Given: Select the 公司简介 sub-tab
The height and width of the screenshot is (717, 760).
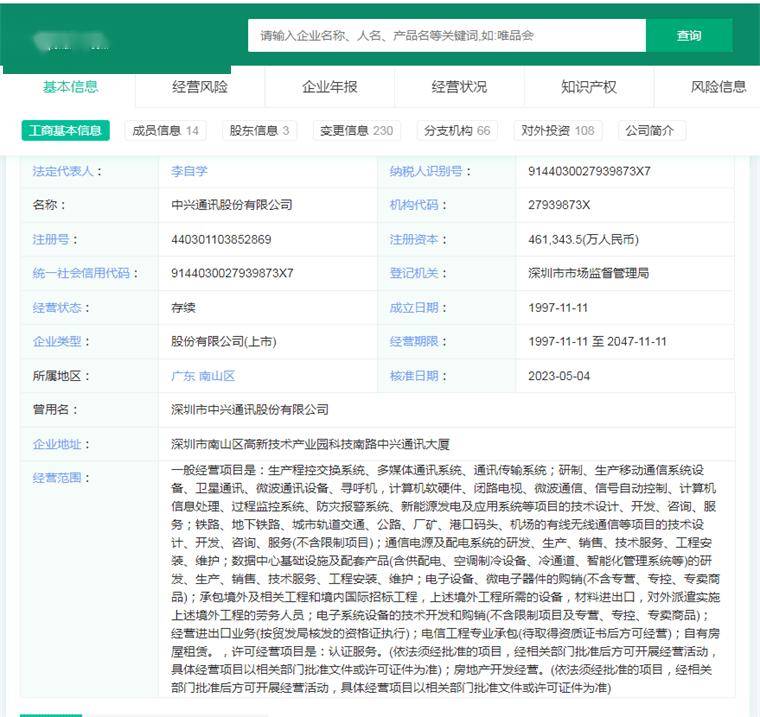Looking at the screenshot, I should click(x=652, y=130).
